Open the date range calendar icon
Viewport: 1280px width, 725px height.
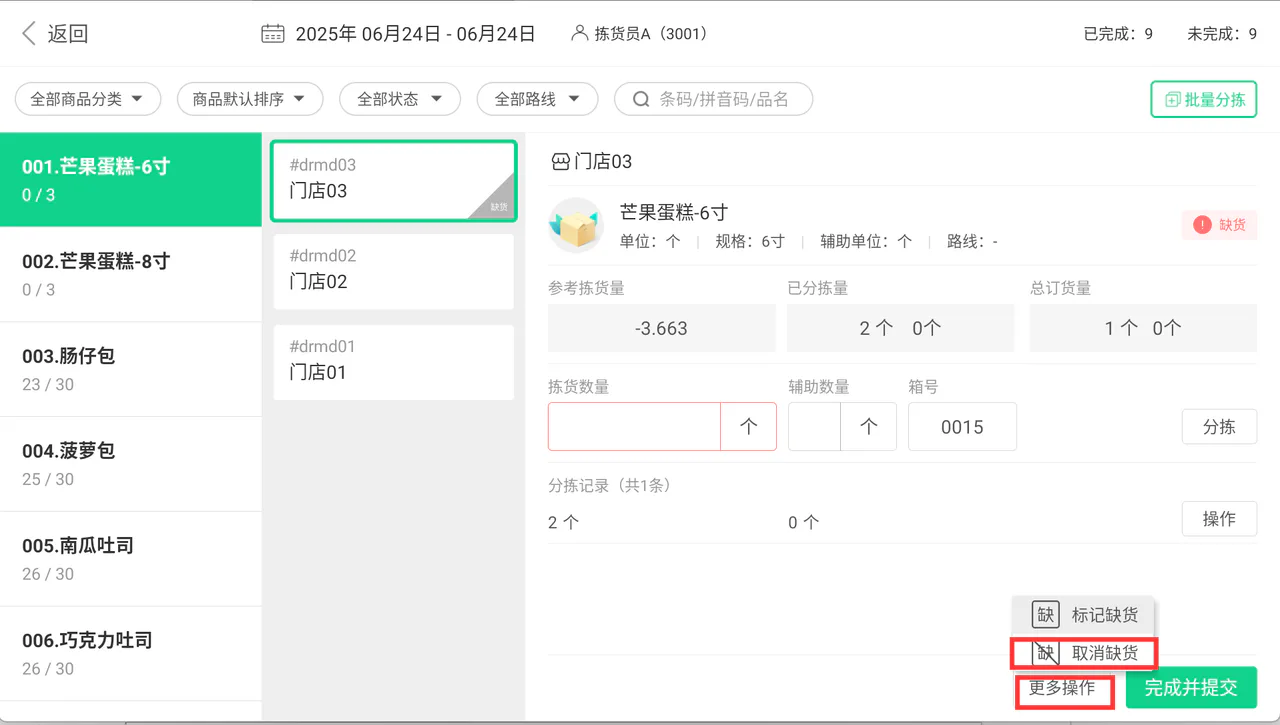coord(273,34)
